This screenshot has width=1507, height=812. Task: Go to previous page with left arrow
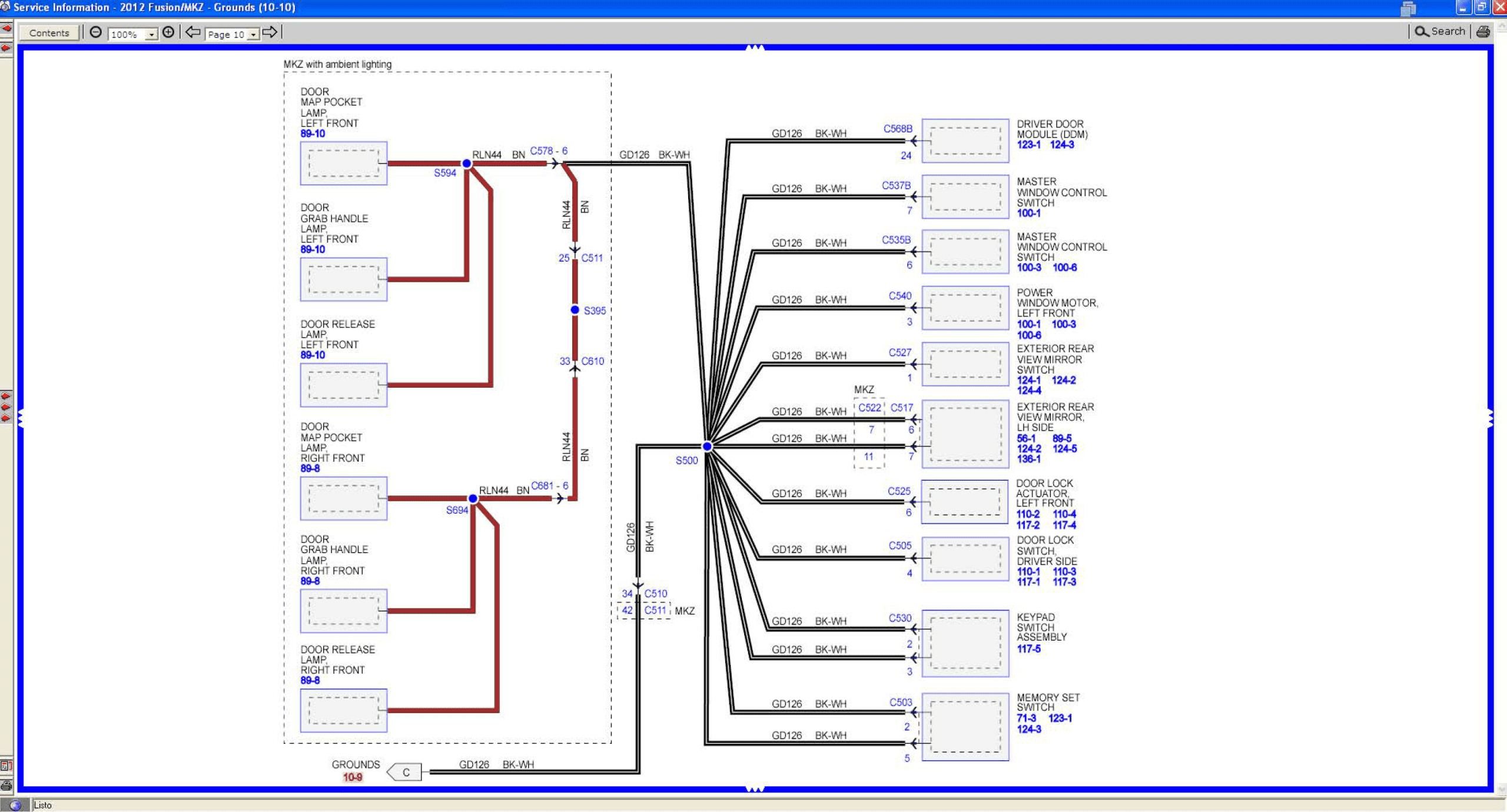tap(193, 32)
